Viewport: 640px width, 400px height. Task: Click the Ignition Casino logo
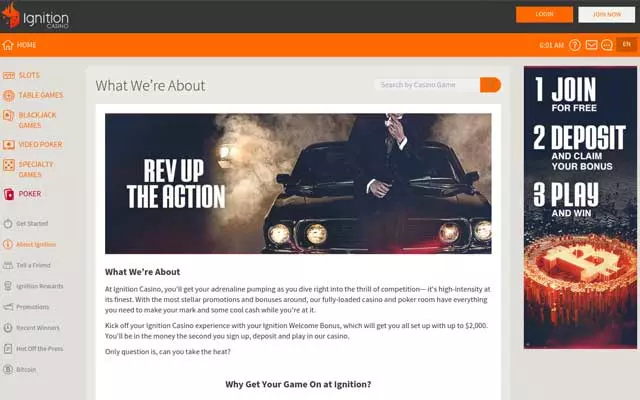click(x=35, y=16)
